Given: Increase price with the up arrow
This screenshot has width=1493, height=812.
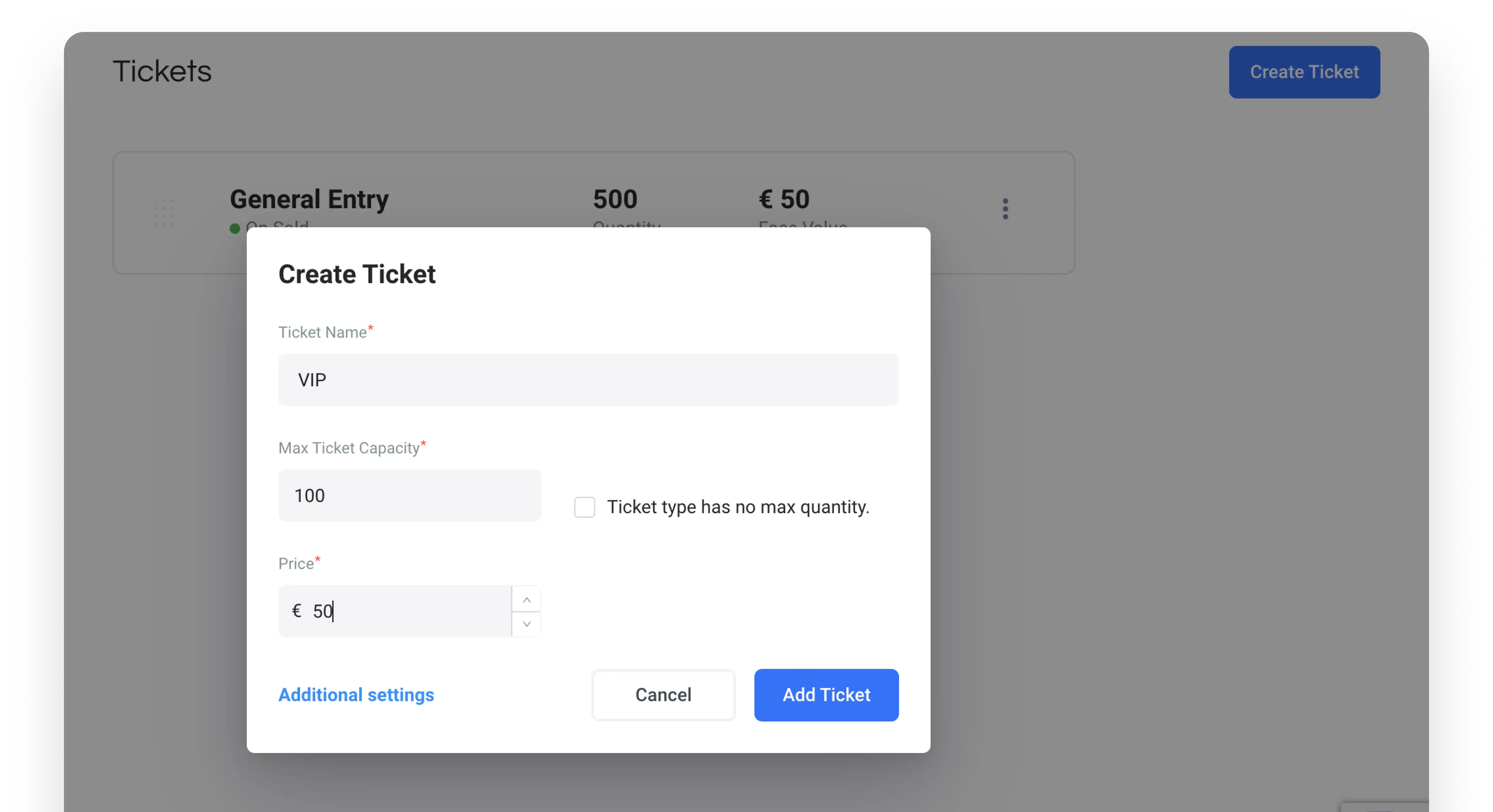Looking at the screenshot, I should coord(526,600).
